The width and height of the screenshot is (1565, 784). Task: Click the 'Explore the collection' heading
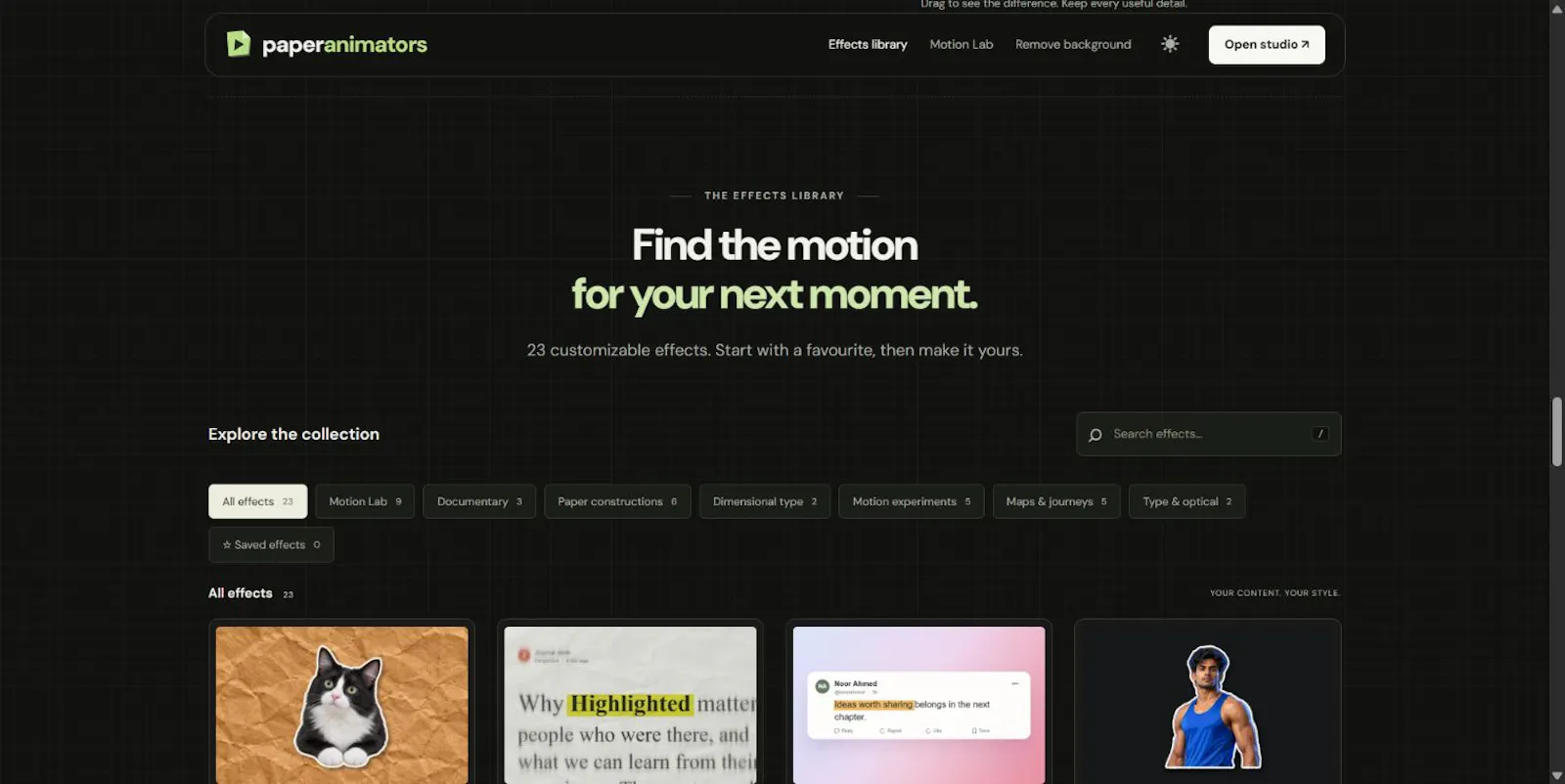[293, 434]
